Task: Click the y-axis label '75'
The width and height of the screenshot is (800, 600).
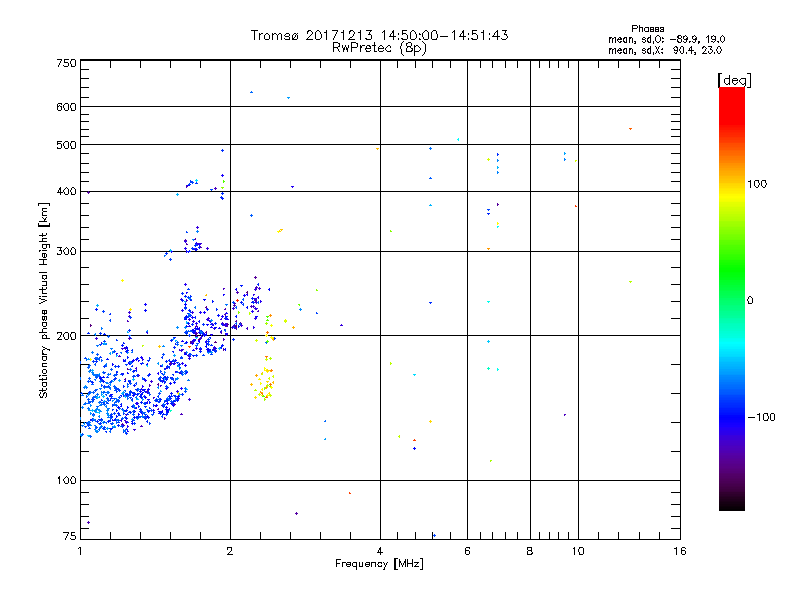Action: coord(70,536)
